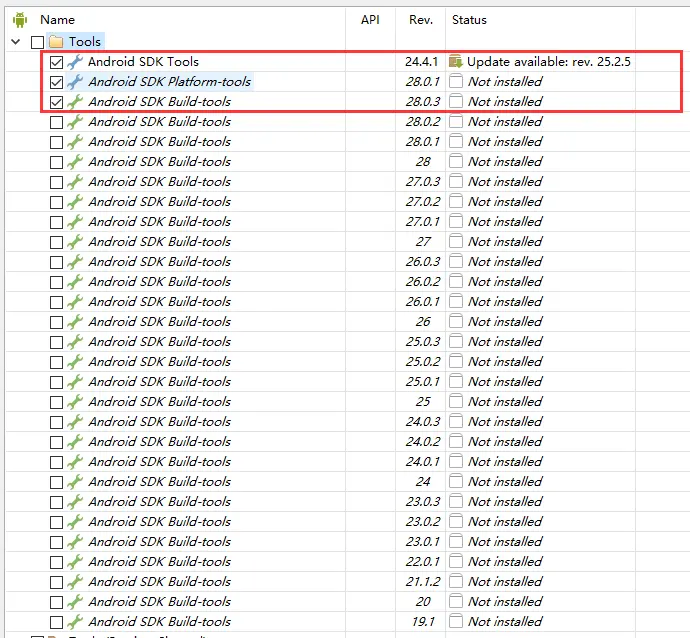Check the Tools folder checkbox
690x638 pixels.
[x=37, y=42]
